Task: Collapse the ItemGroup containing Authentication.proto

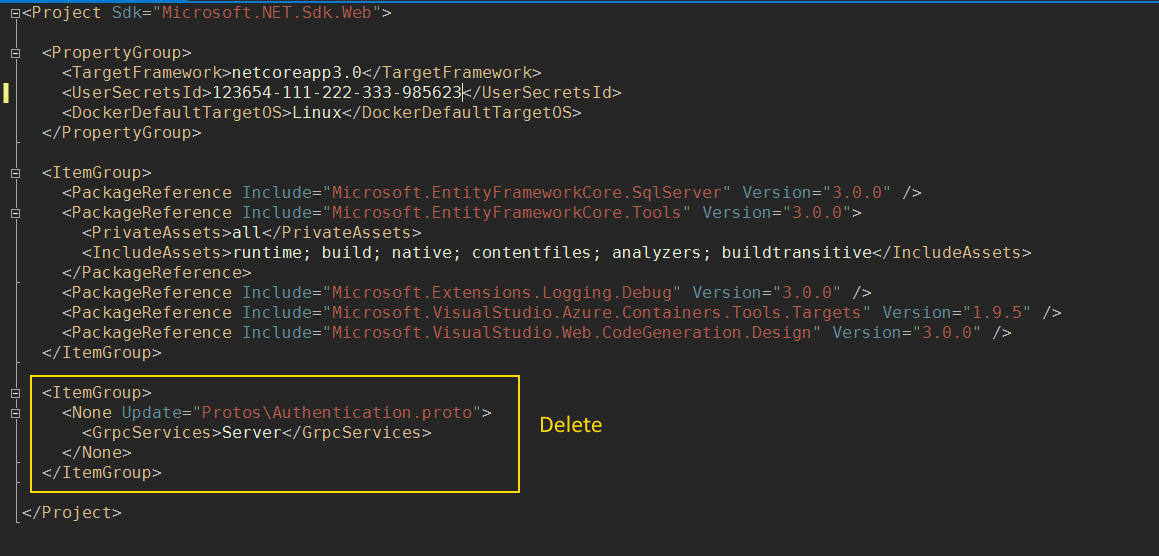Action: point(15,393)
